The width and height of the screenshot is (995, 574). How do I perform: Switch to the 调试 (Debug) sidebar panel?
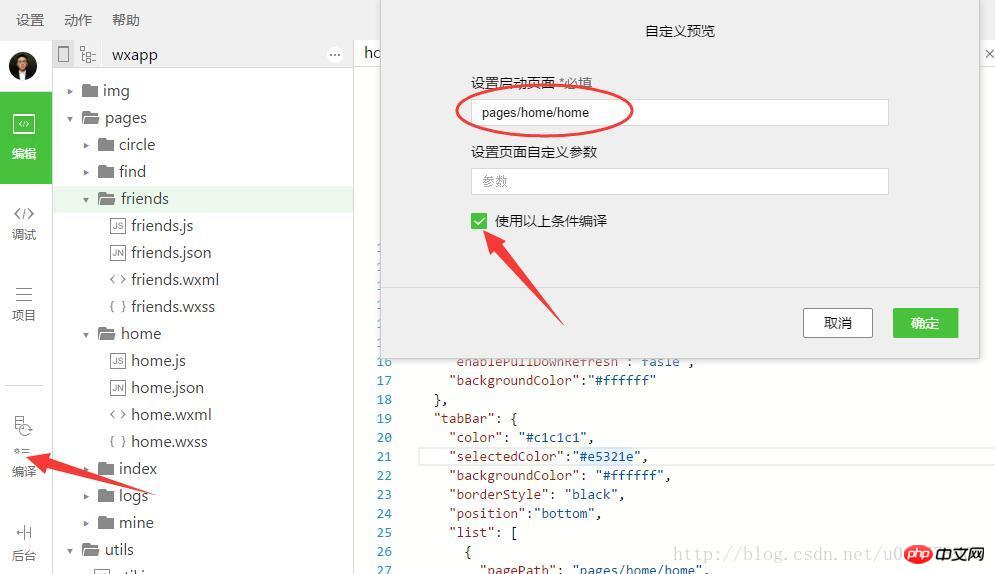(24, 222)
